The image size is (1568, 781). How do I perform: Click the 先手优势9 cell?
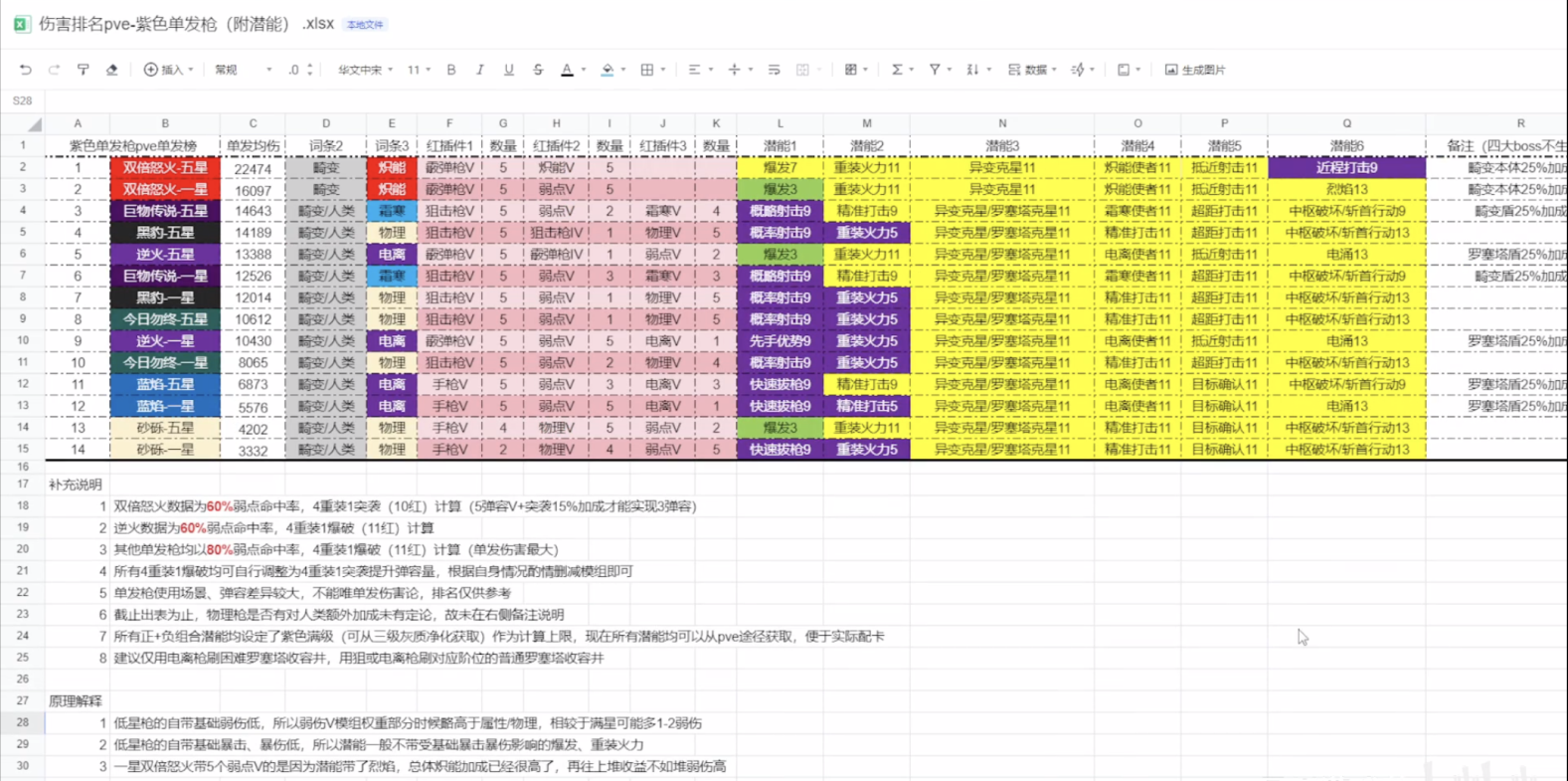click(x=780, y=341)
